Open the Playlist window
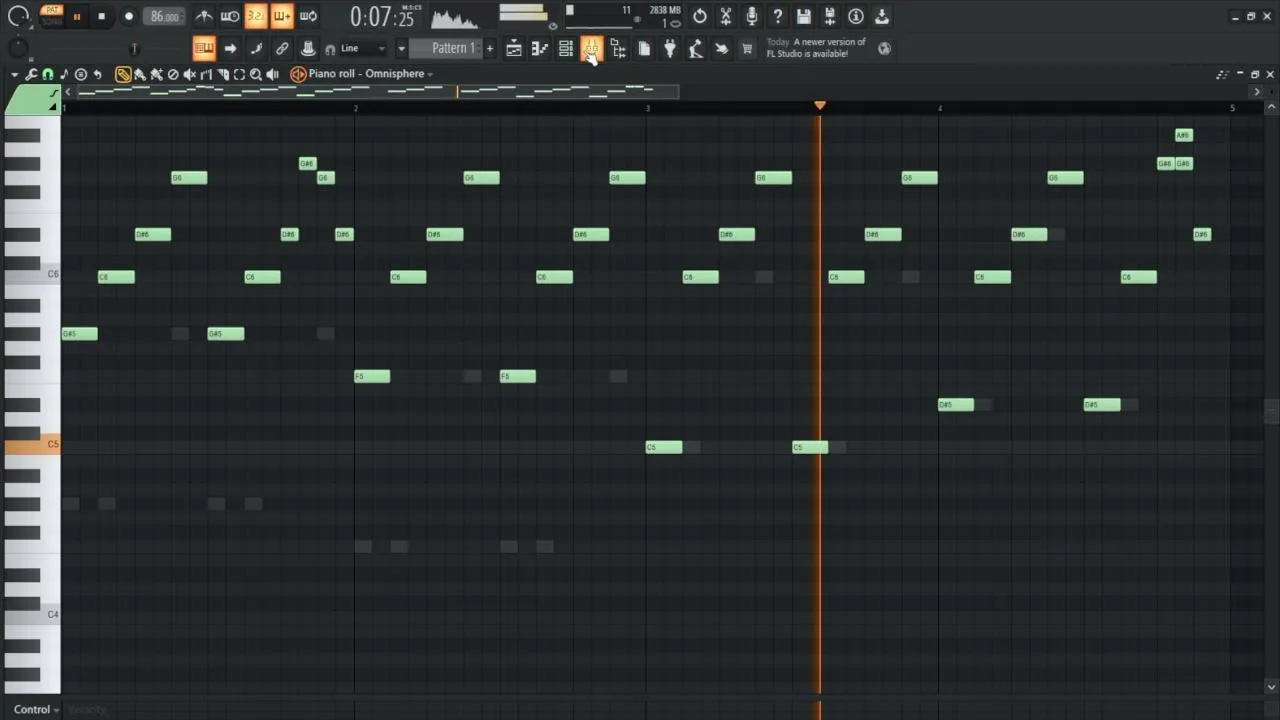This screenshot has width=1280, height=720. point(513,48)
